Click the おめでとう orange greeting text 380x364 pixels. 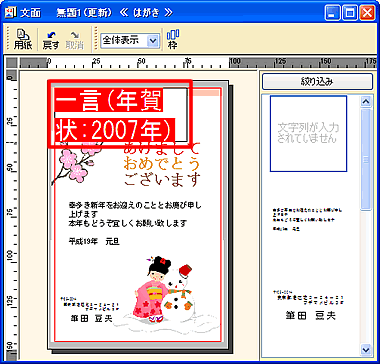(162, 163)
